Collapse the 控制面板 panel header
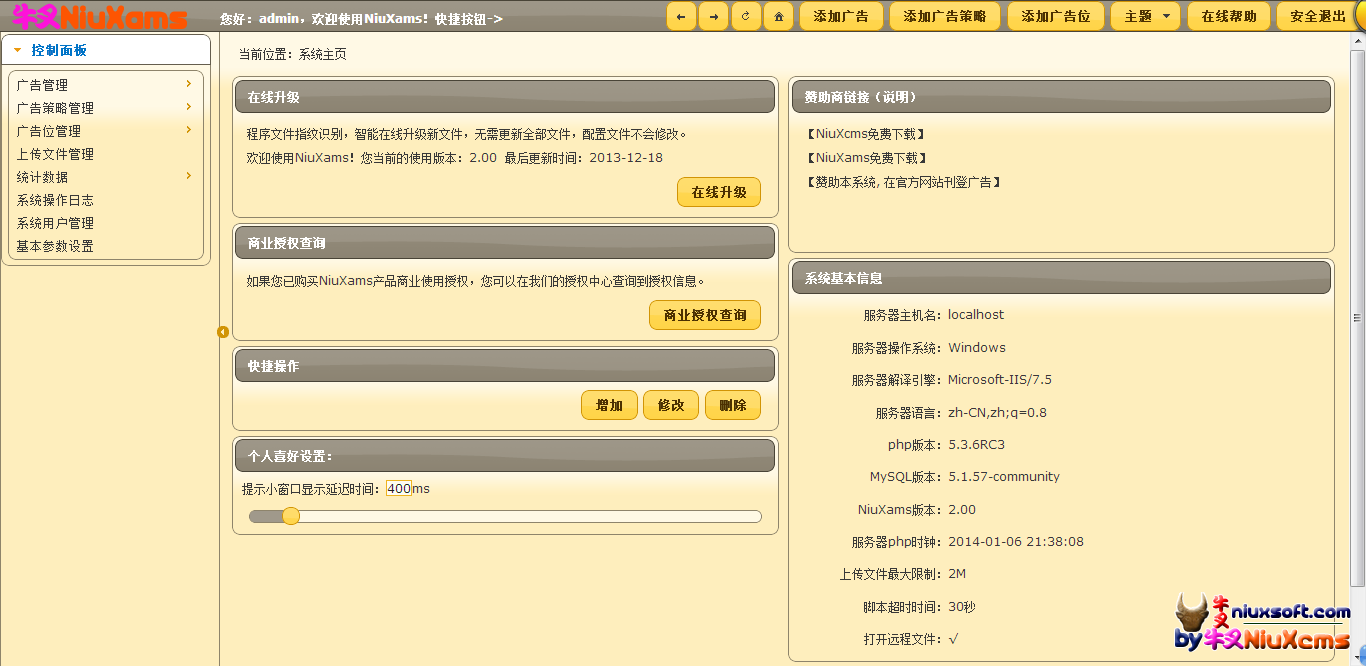The height and width of the screenshot is (666, 1366). [106, 50]
